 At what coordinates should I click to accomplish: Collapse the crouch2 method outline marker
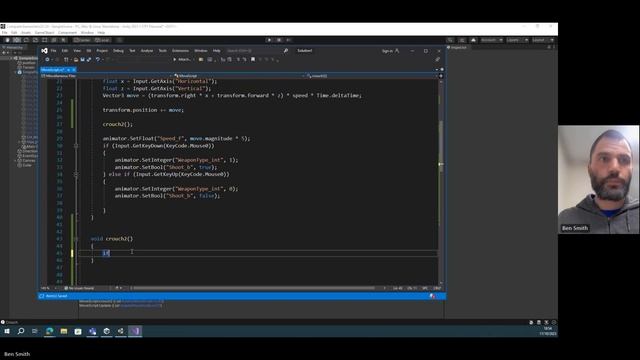coord(76,239)
